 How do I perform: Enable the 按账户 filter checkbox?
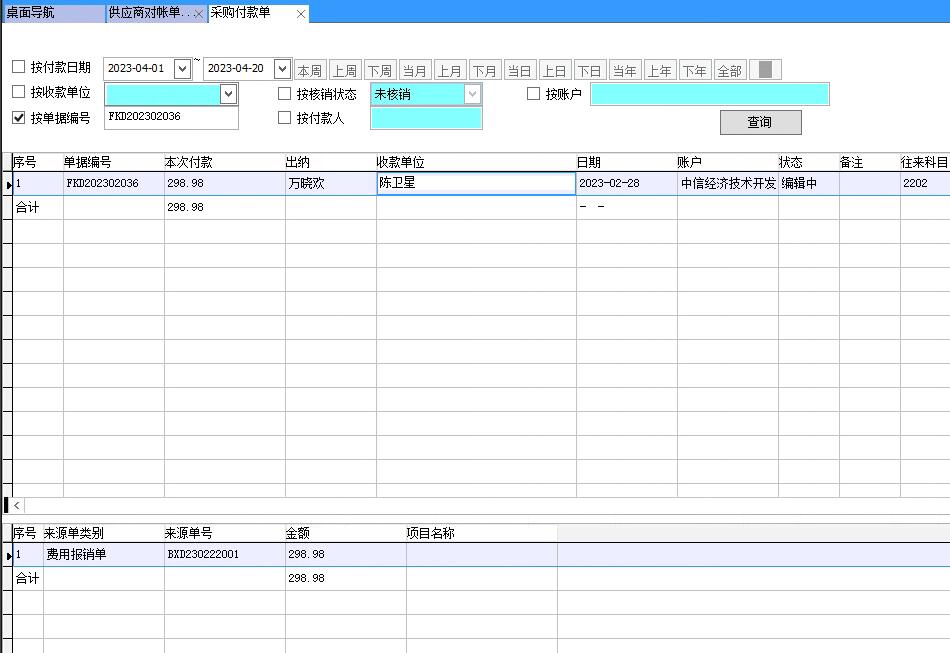533,94
